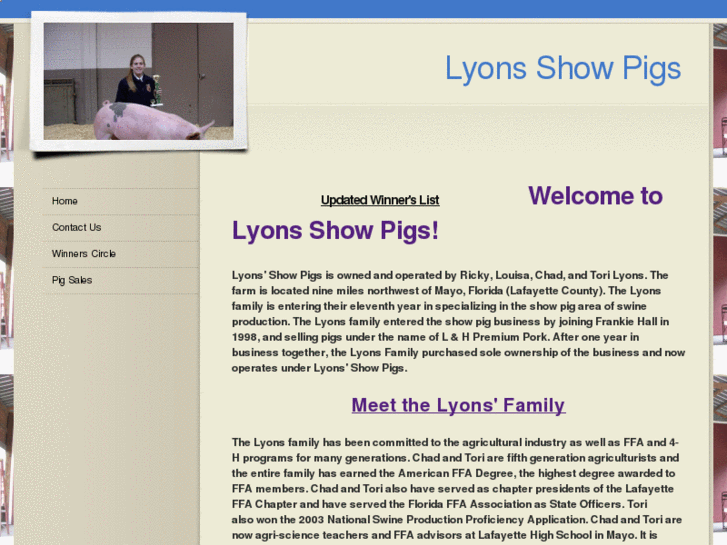Select the 'Lyons Show Pigs!' purple heading

coord(335,231)
